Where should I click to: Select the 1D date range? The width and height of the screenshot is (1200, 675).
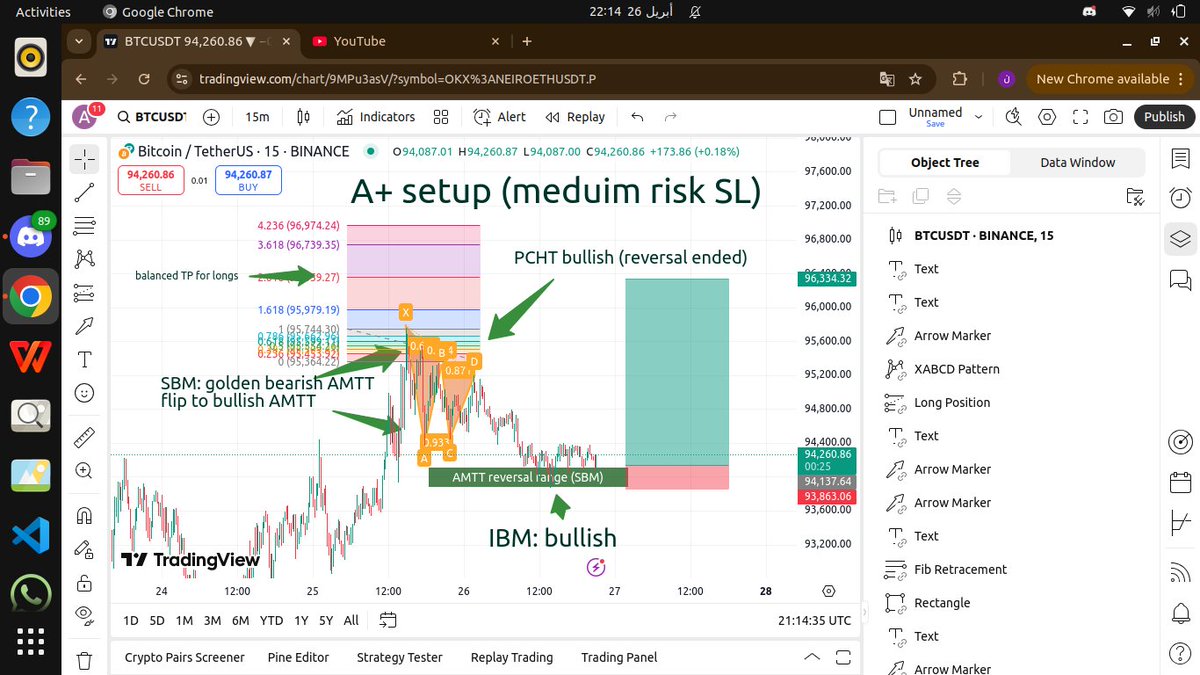(x=130, y=620)
